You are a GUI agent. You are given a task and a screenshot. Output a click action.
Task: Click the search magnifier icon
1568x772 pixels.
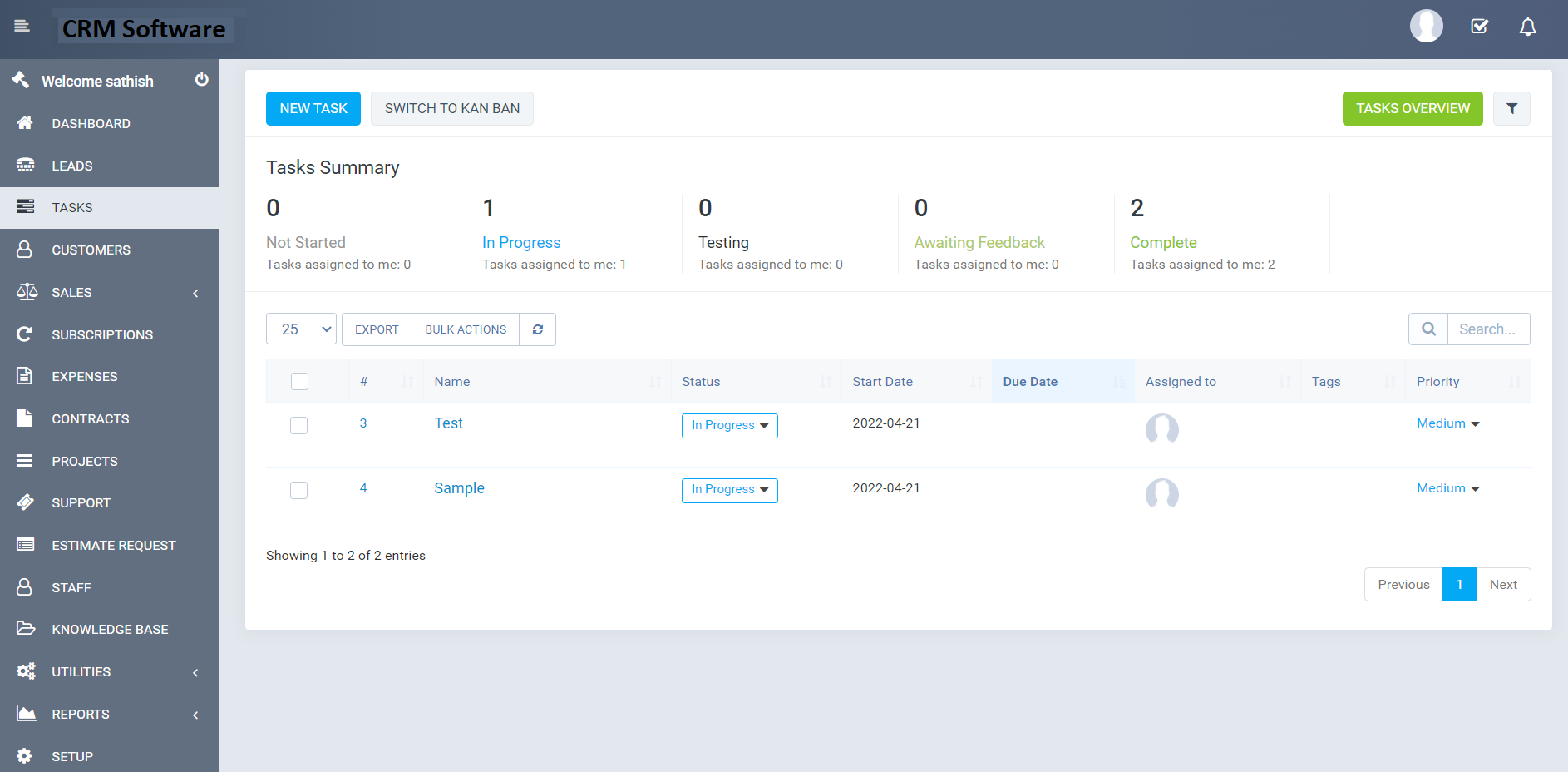click(x=1427, y=329)
